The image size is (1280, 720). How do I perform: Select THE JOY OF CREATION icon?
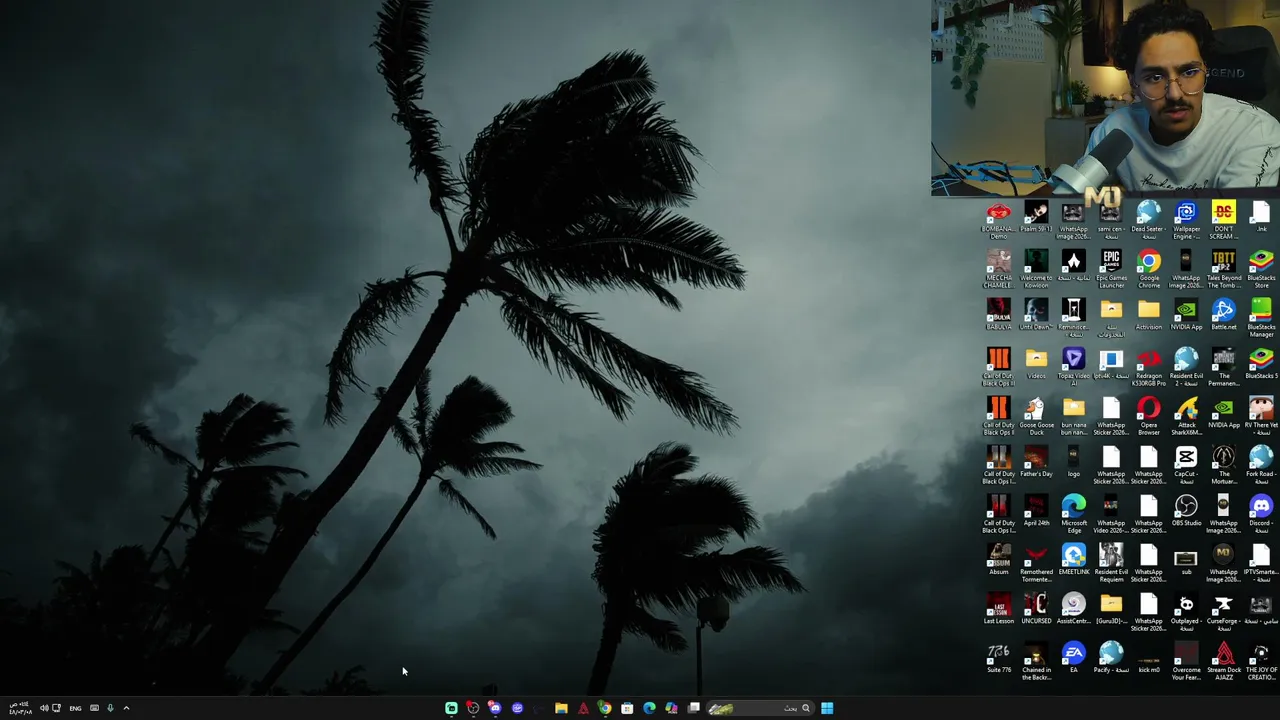[x=1261, y=661]
